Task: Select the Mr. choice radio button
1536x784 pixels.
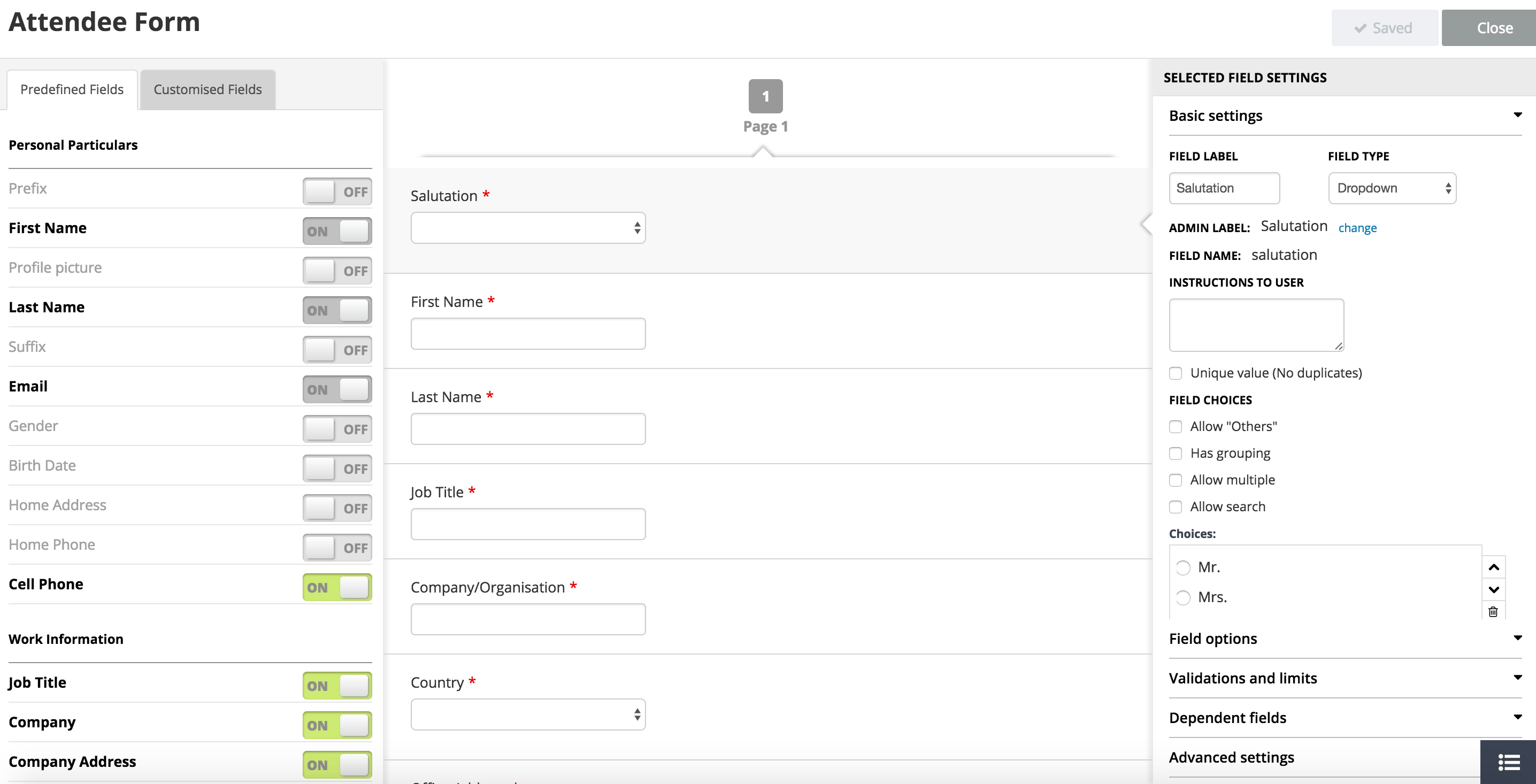Action: (1183, 567)
